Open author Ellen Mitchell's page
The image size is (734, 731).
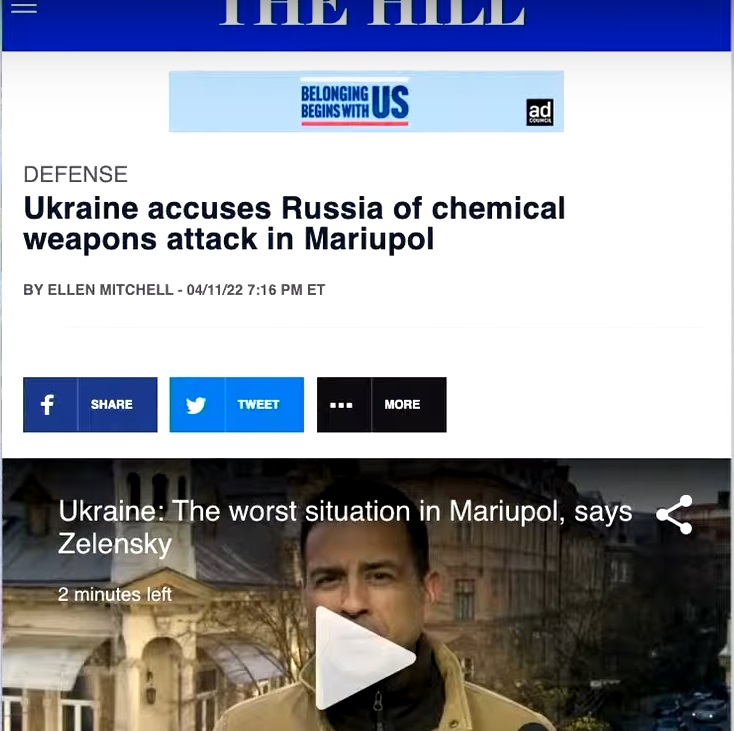[110, 290]
